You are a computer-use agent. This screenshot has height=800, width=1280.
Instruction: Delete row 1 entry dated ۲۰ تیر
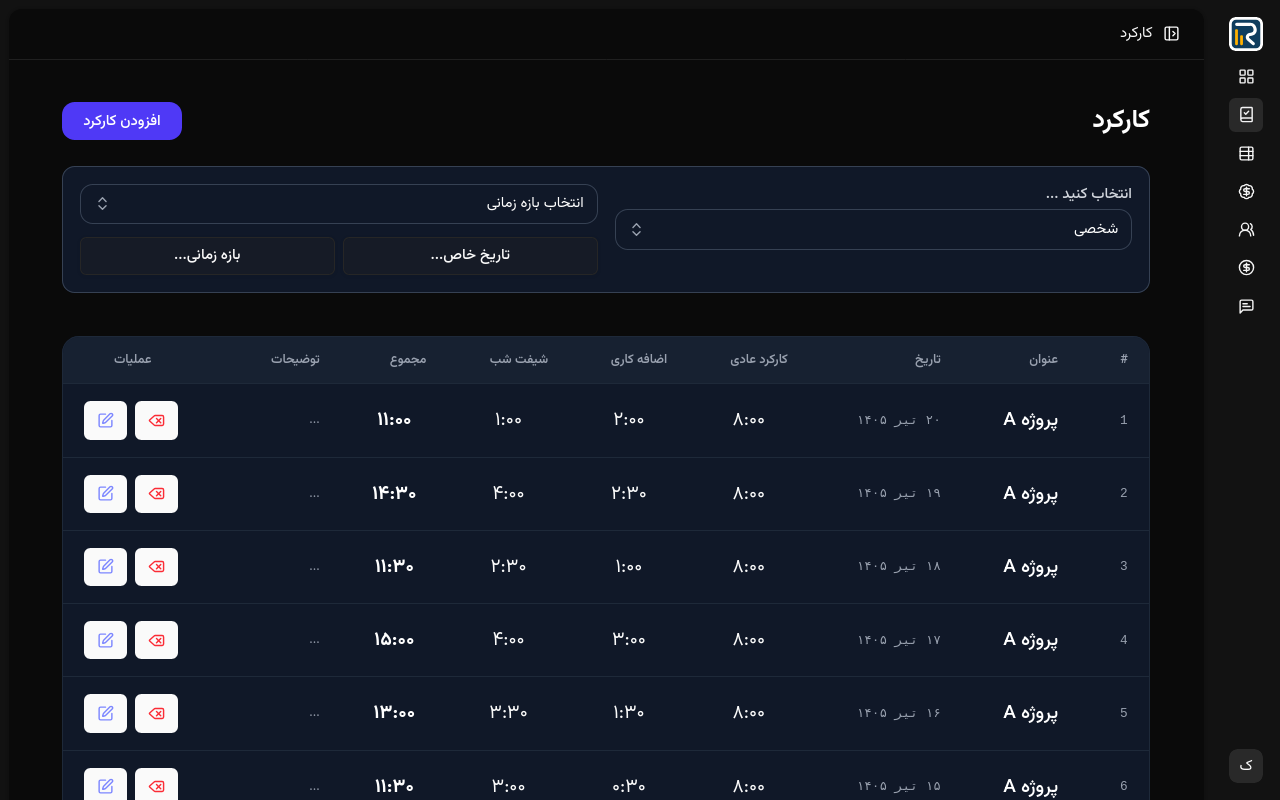[156, 420]
